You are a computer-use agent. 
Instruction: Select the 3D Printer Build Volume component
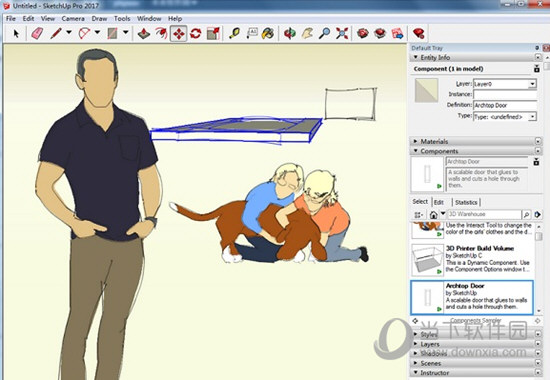[x=472, y=259]
